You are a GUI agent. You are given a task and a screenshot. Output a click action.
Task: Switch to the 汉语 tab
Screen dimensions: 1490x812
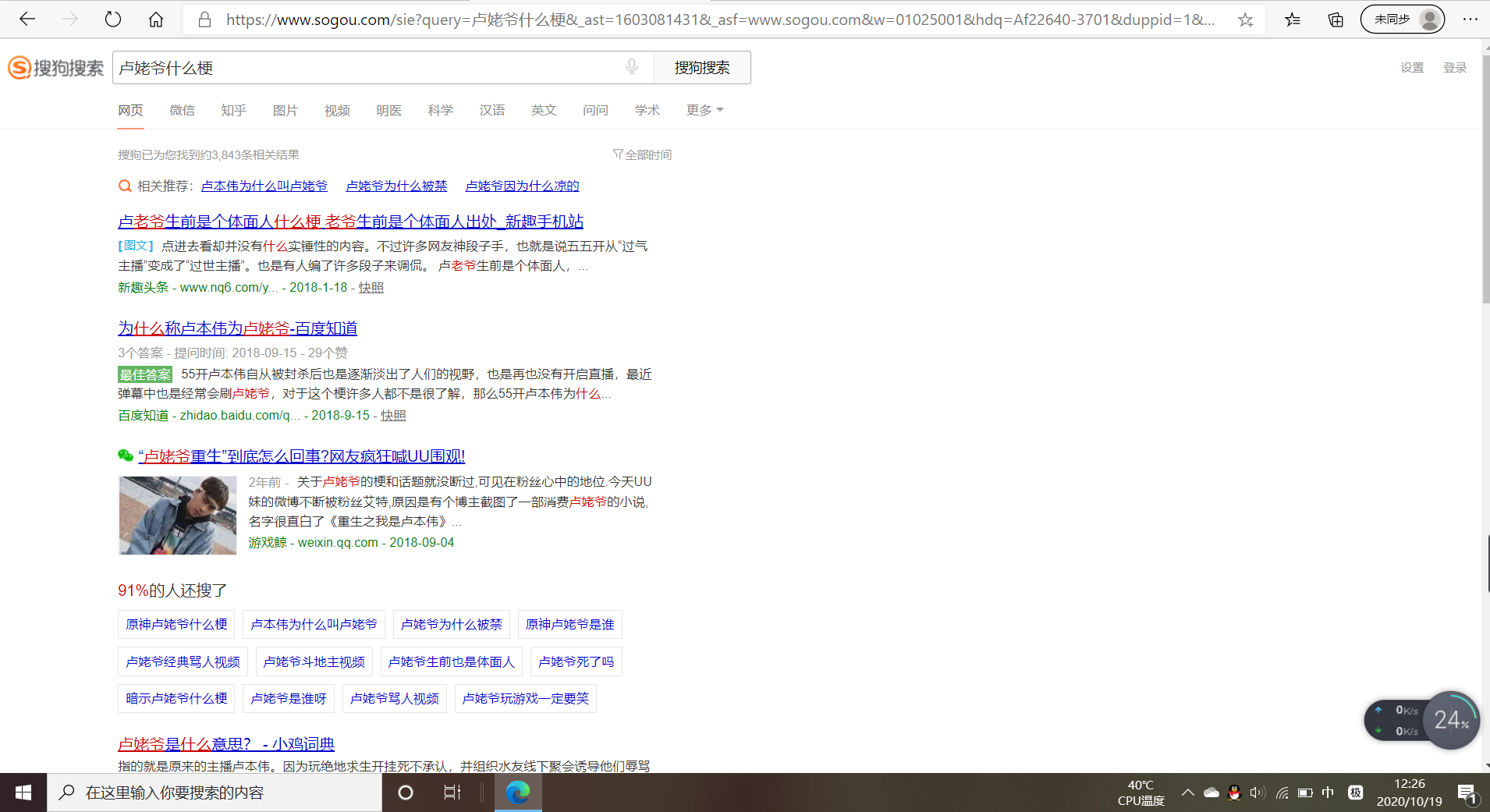coord(492,110)
